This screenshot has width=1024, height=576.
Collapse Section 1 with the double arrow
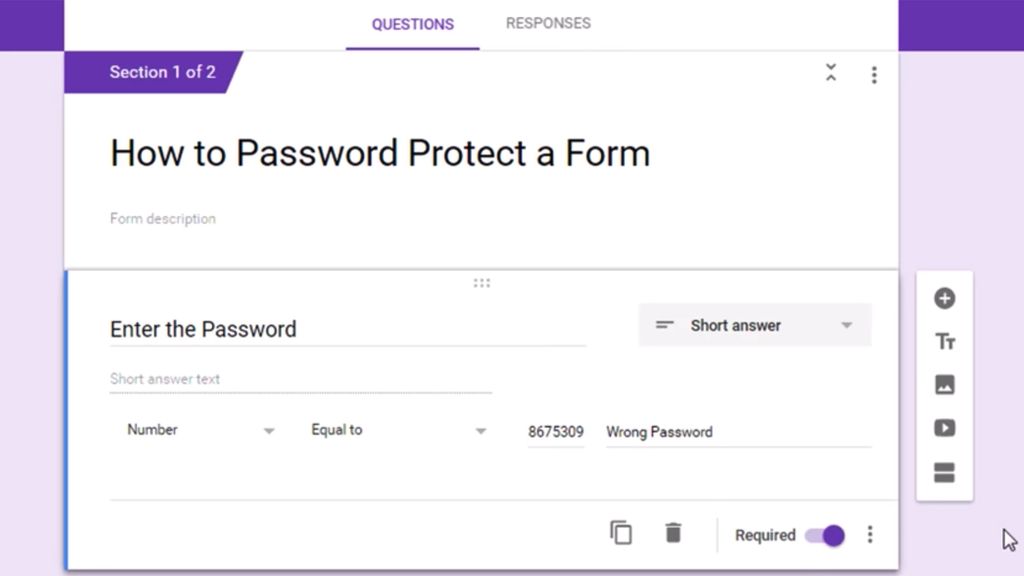point(830,73)
